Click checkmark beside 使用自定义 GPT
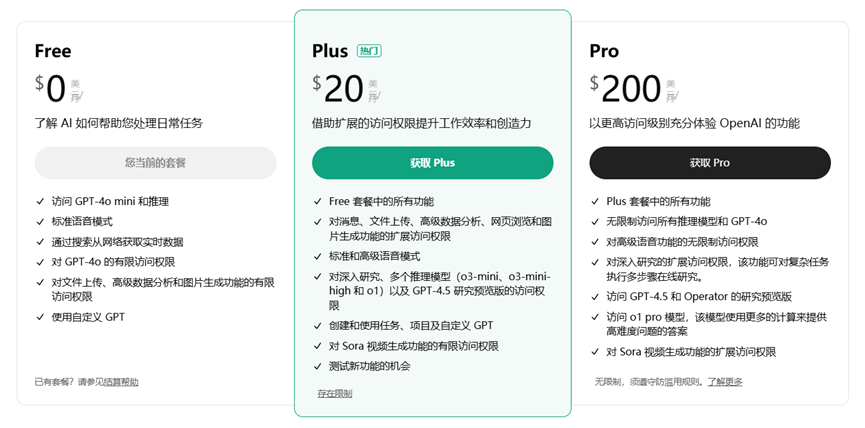The width and height of the screenshot is (865, 428). click(40, 317)
